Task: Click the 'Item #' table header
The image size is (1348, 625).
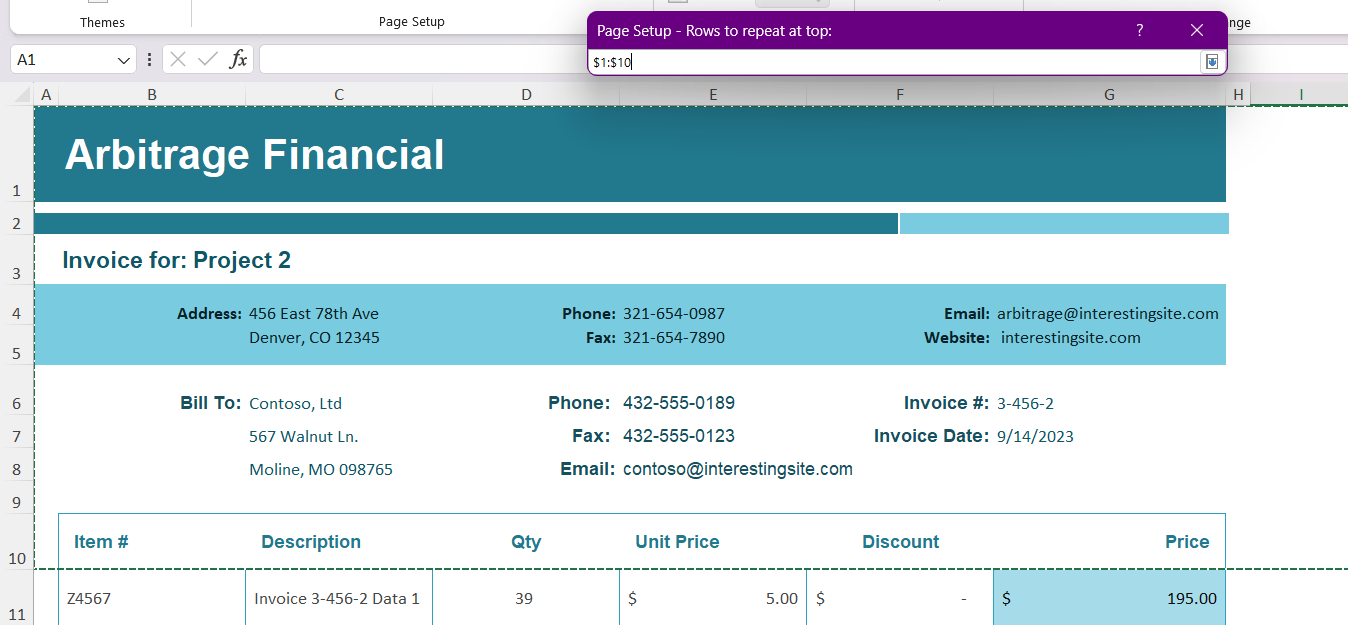Action: coord(101,542)
